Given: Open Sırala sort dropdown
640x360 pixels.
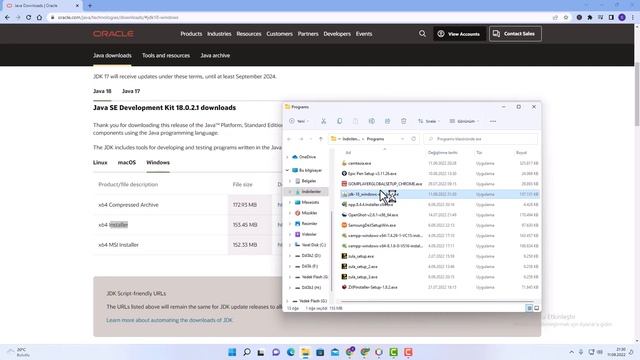Looking at the screenshot, I should [x=429, y=121].
